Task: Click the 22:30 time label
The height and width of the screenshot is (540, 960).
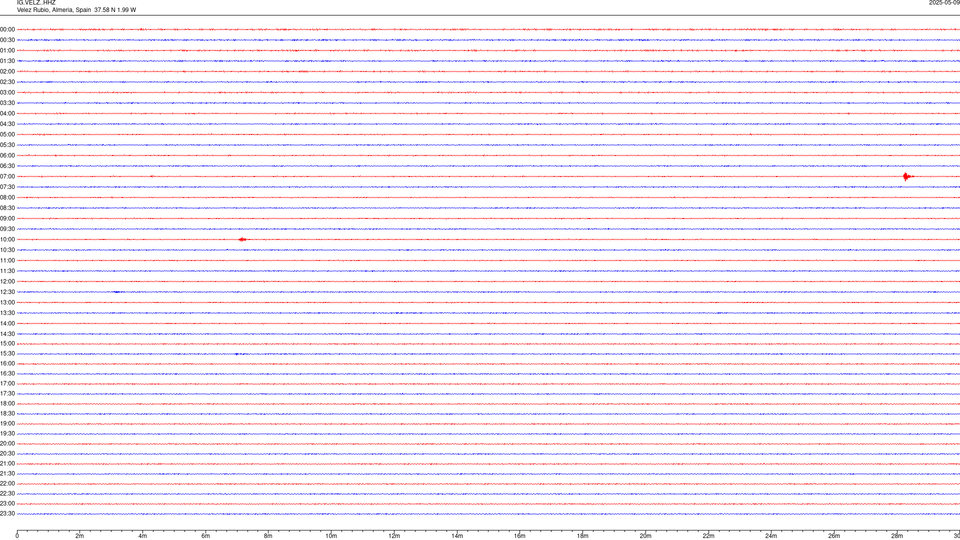Action: coord(7,493)
